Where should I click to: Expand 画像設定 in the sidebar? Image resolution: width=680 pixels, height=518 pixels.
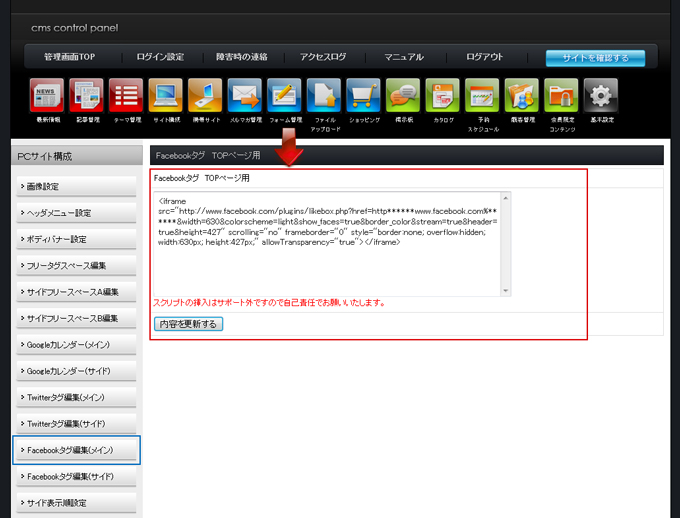(75, 187)
